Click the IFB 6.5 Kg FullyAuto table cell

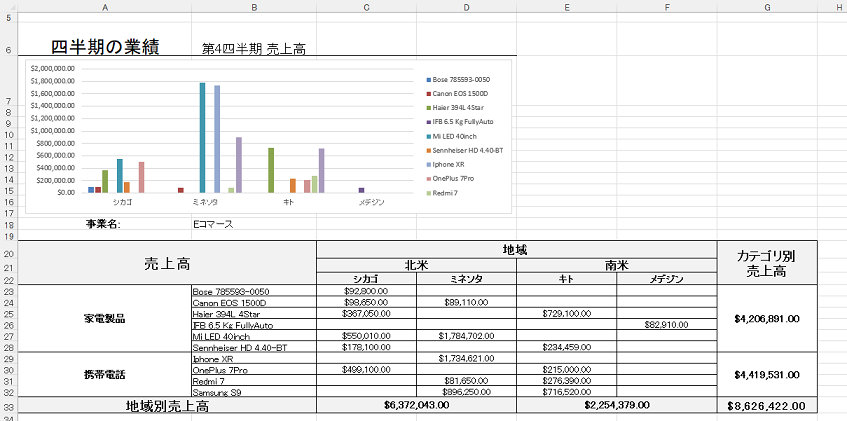tap(254, 325)
